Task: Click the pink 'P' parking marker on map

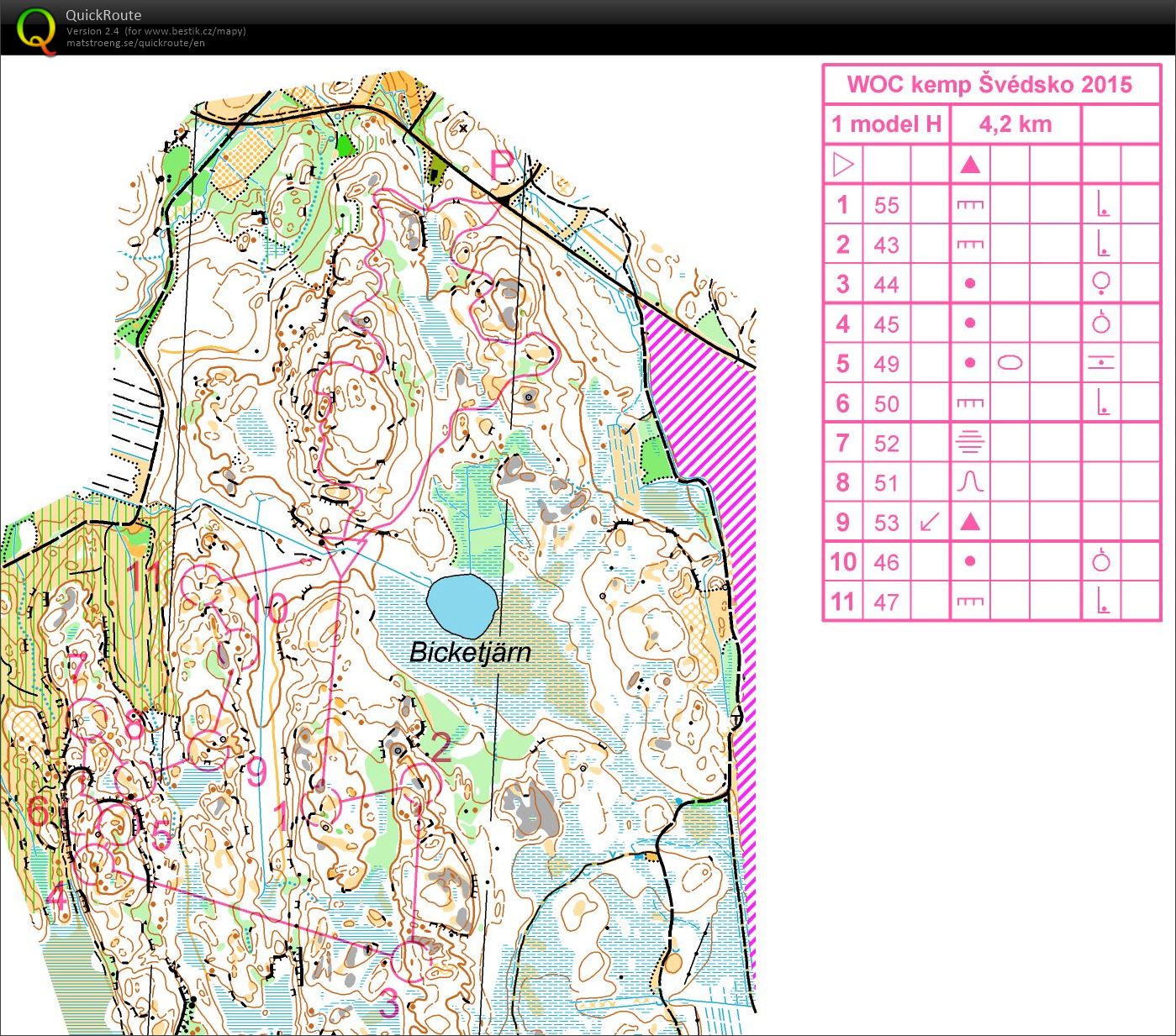Action: (x=501, y=166)
